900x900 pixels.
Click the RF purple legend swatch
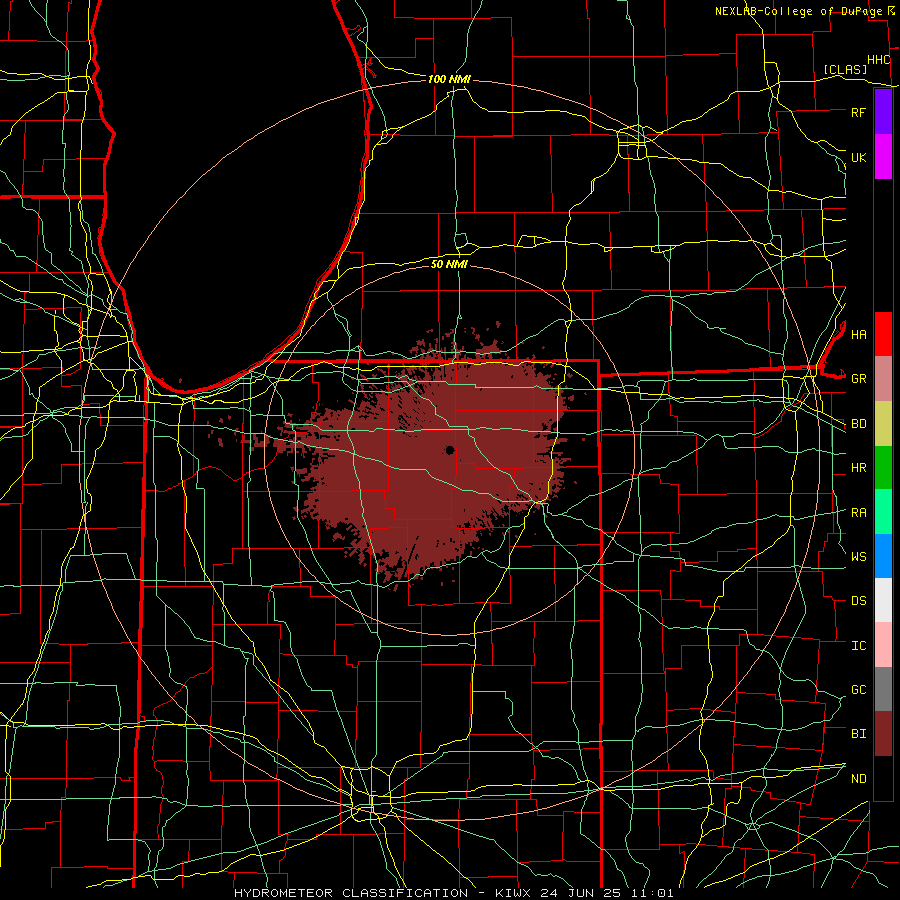click(x=883, y=112)
